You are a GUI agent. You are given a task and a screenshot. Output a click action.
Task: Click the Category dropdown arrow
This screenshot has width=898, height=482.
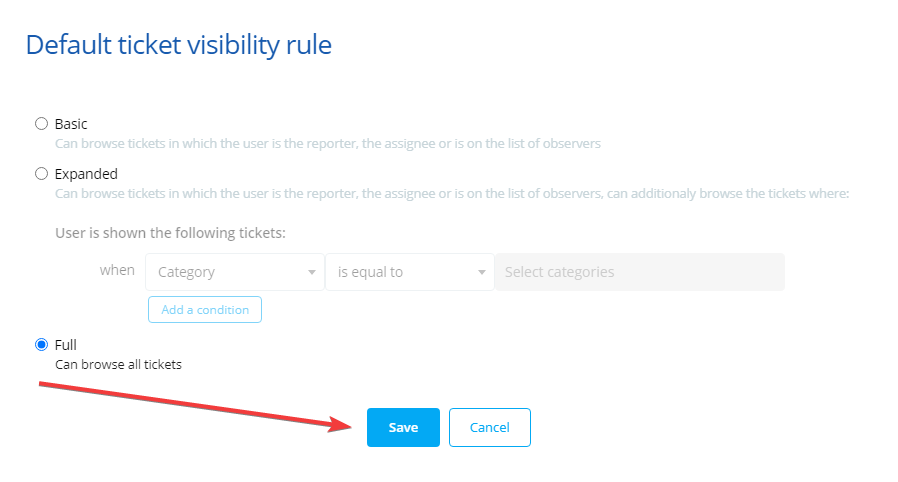click(x=311, y=272)
